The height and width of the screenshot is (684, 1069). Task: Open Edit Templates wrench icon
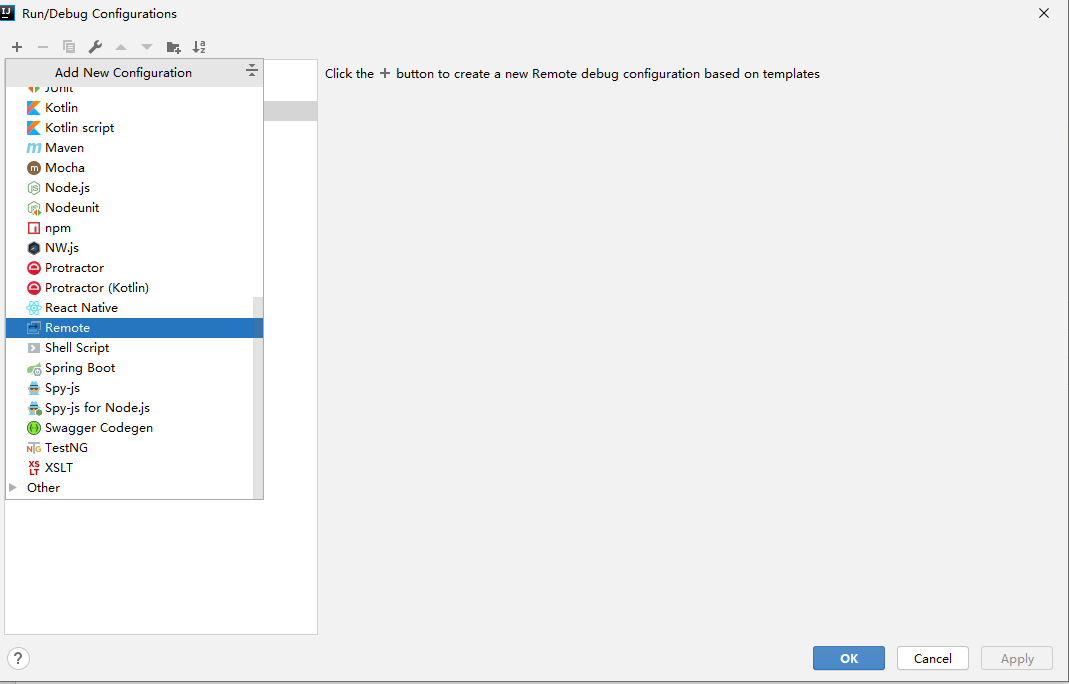click(x=95, y=47)
